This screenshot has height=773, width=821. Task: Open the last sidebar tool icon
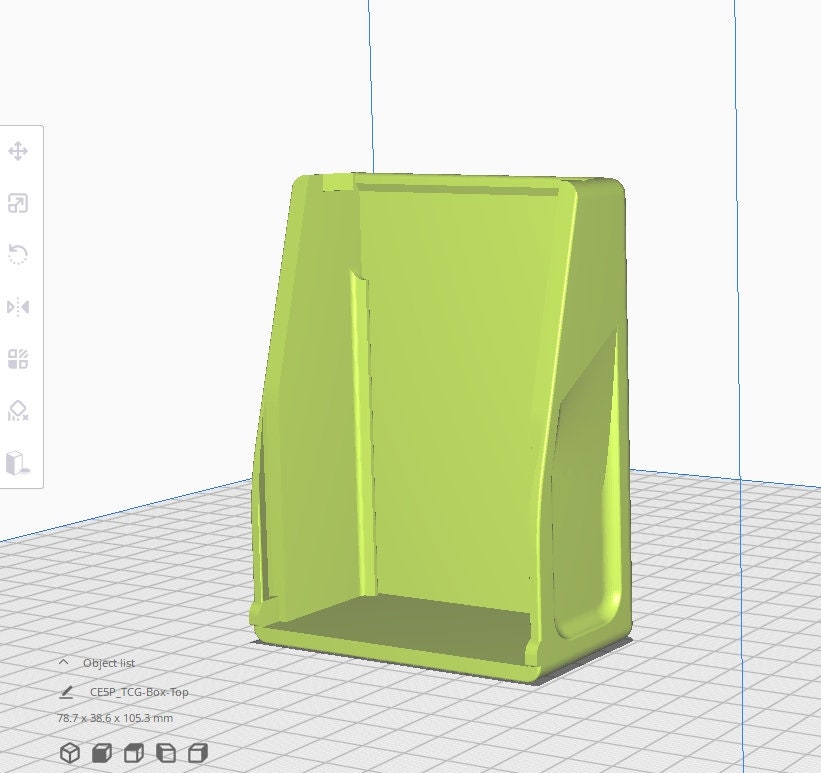(x=18, y=463)
